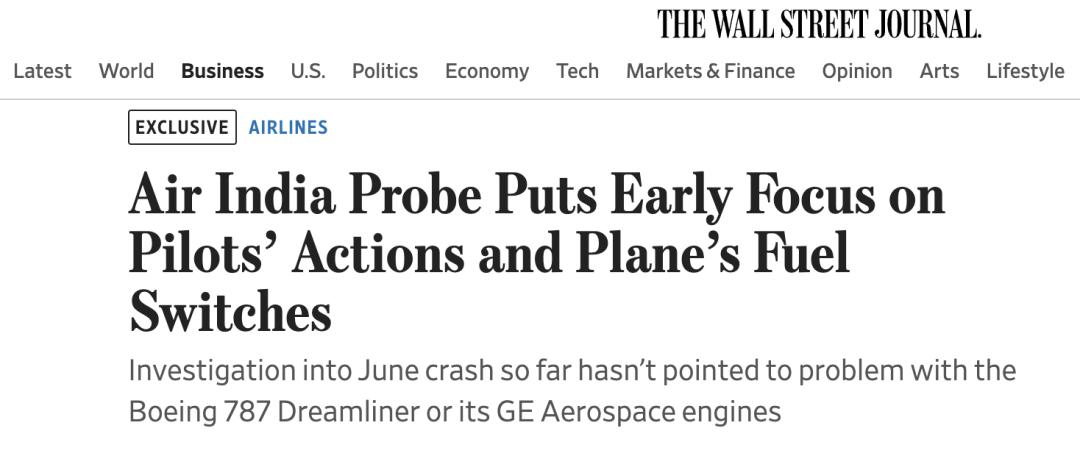Open the U.S. news section
This screenshot has height=456, width=1080.
tap(307, 71)
